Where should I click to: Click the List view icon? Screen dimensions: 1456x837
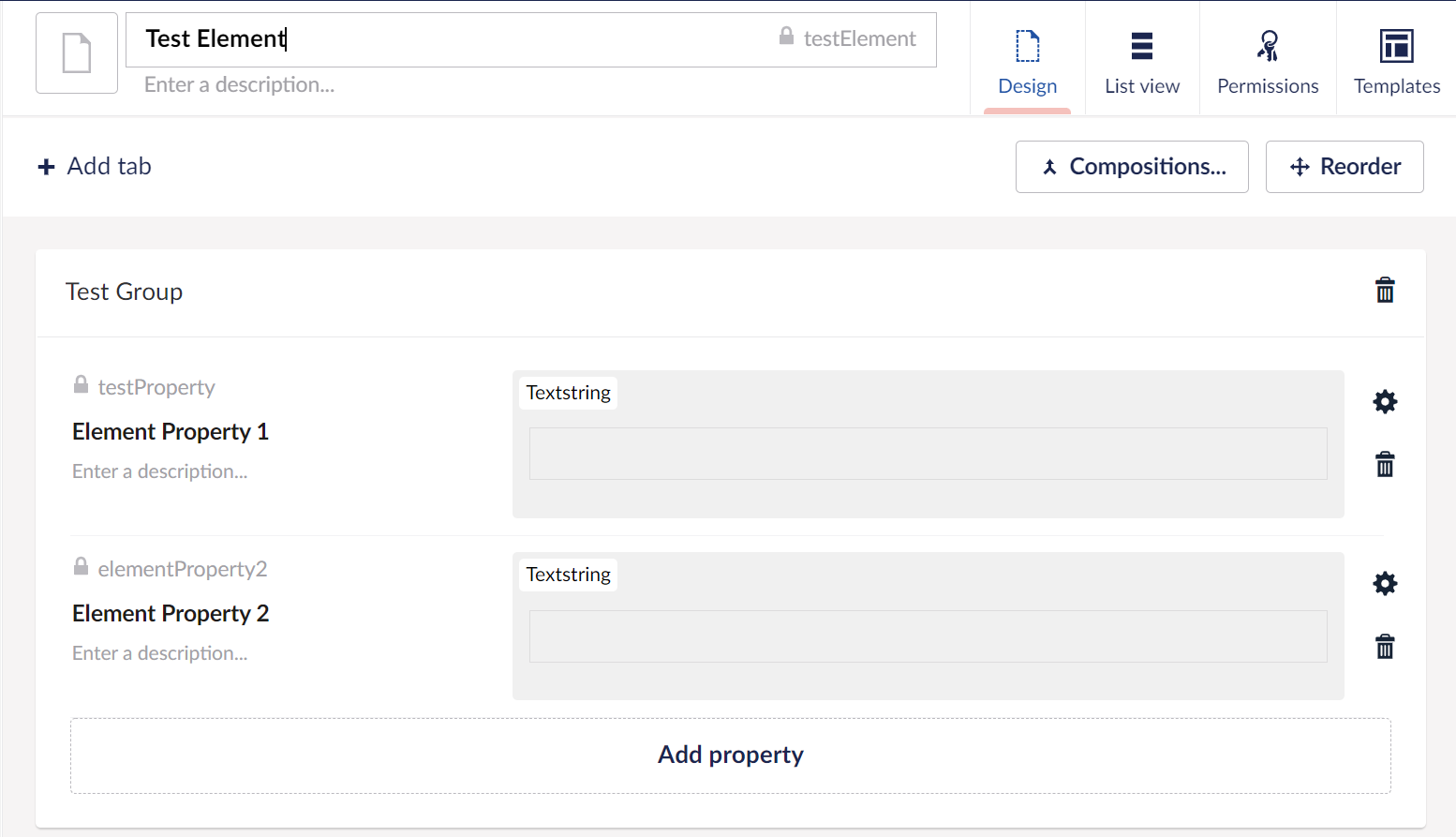pos(1141,45)
